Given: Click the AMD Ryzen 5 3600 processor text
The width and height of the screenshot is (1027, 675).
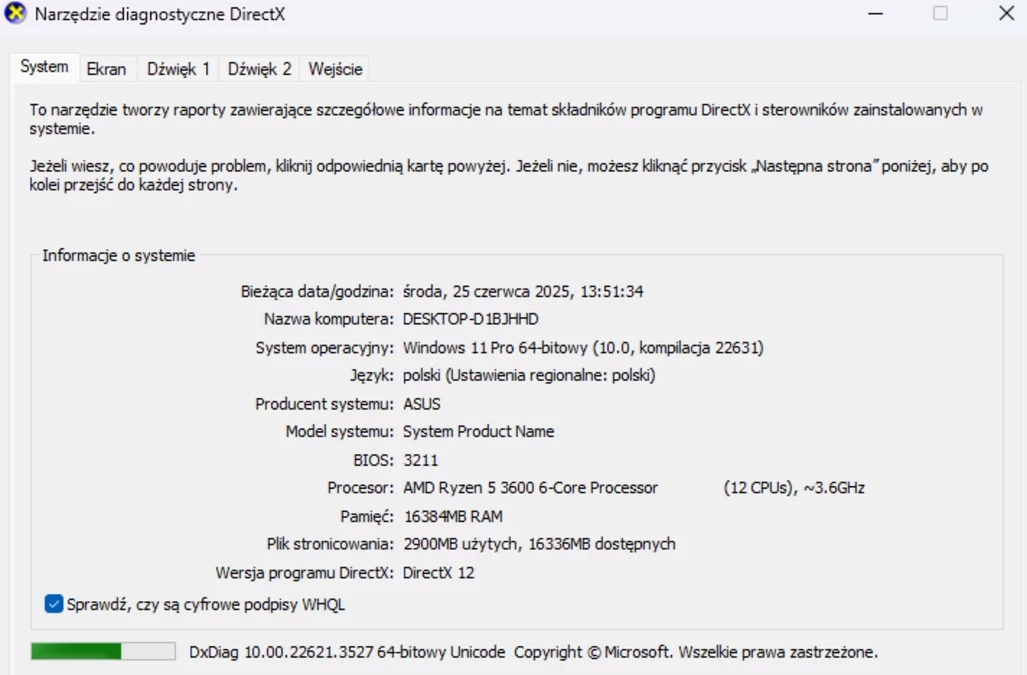Looking at the screenshot, I should pyautogui.click(x=530, y=488).
